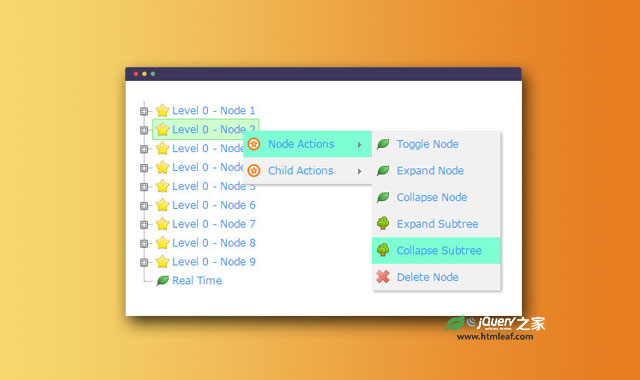The height and width of the screenshot is (380, 640).
Task: Open the Child Actions submenu arrow
Action: coord(360,171)
